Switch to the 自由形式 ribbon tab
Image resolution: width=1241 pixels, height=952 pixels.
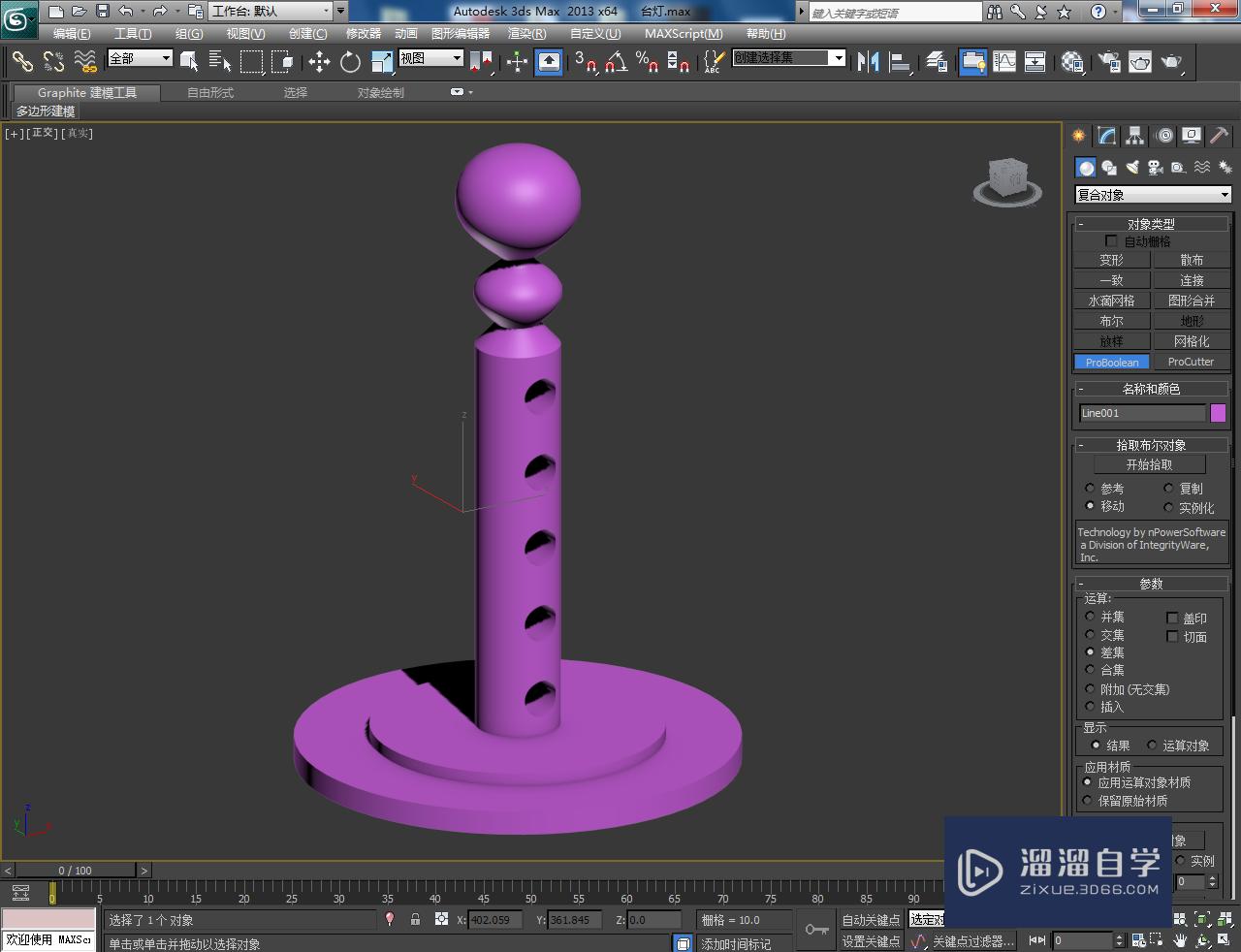click(210, 93)
